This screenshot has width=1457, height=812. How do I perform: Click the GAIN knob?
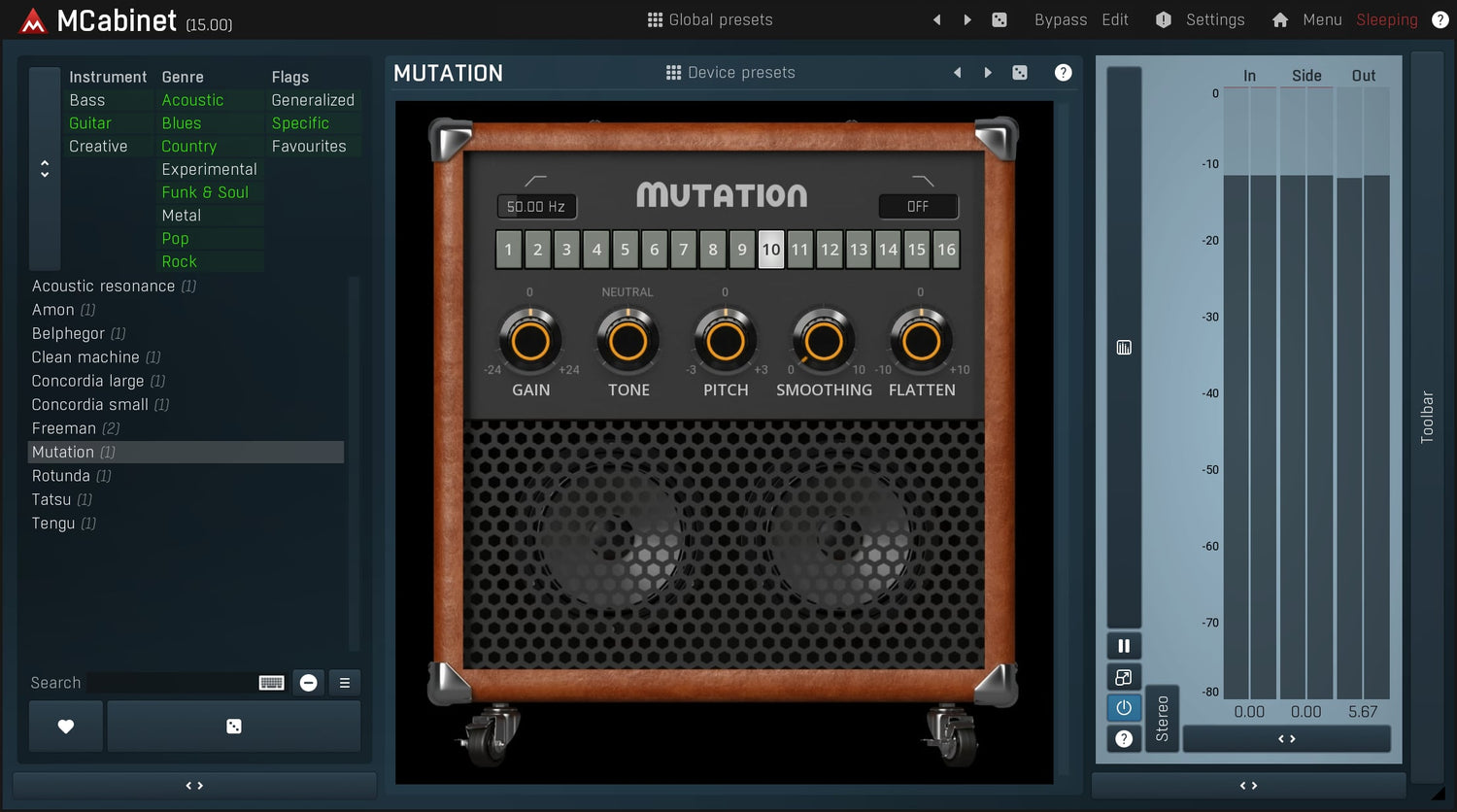[x=530, y=342]
